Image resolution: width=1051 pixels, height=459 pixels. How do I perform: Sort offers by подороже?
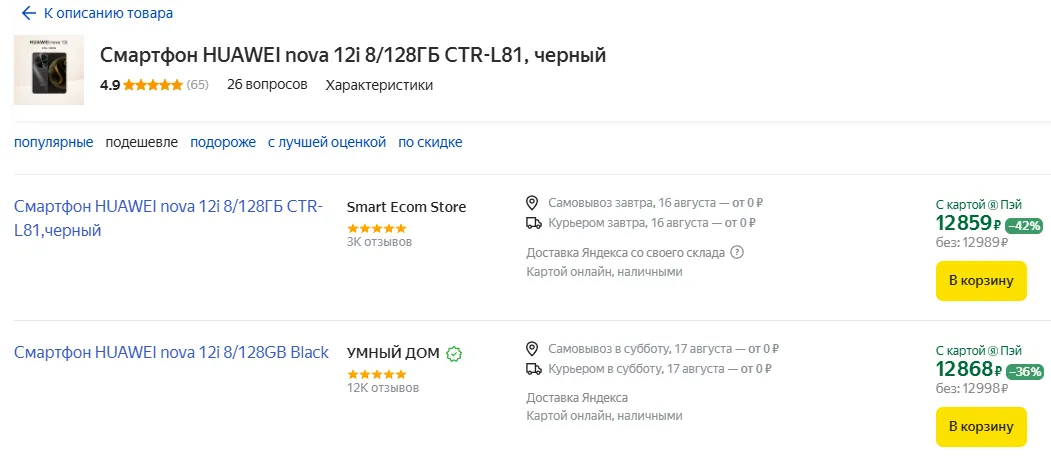(223, 142)
